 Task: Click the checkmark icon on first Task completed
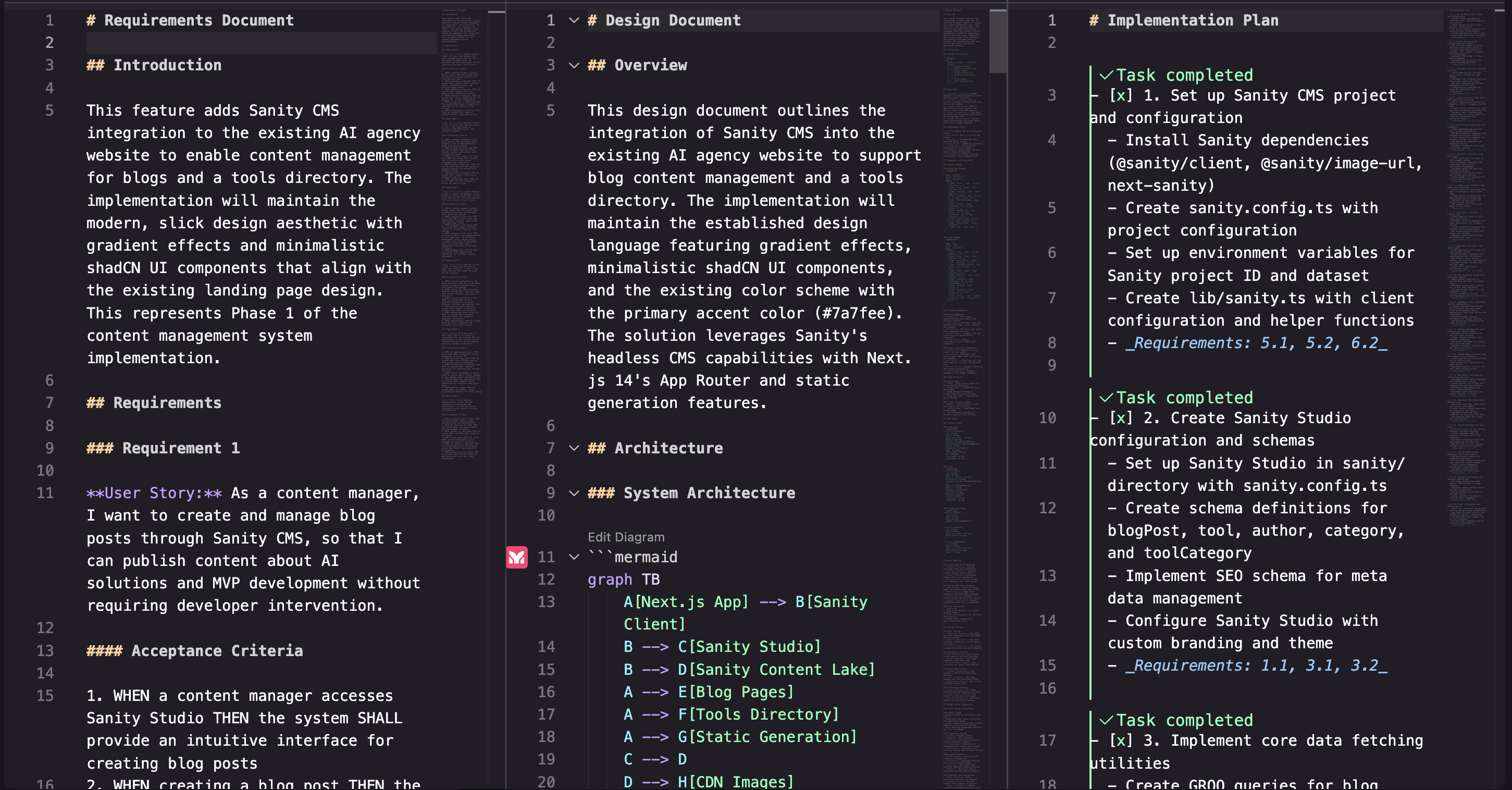point(1106,75)
